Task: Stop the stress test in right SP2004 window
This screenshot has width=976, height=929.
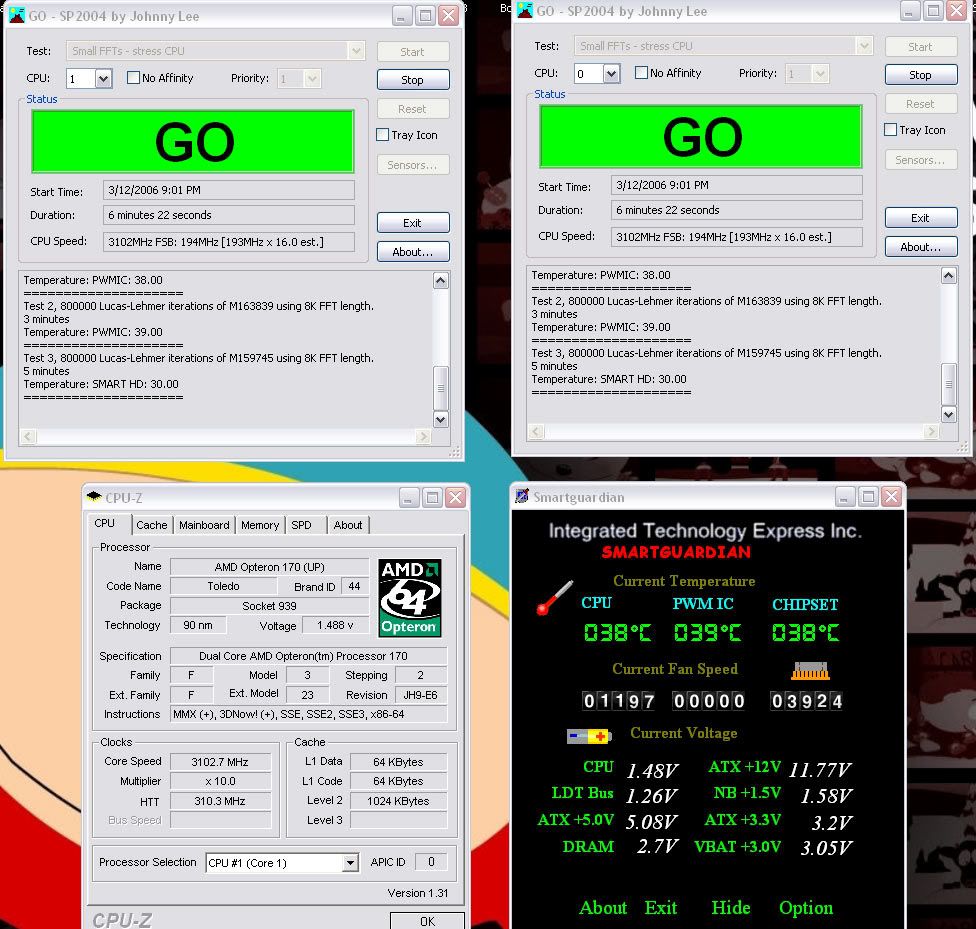Action: tap(920, 75)
